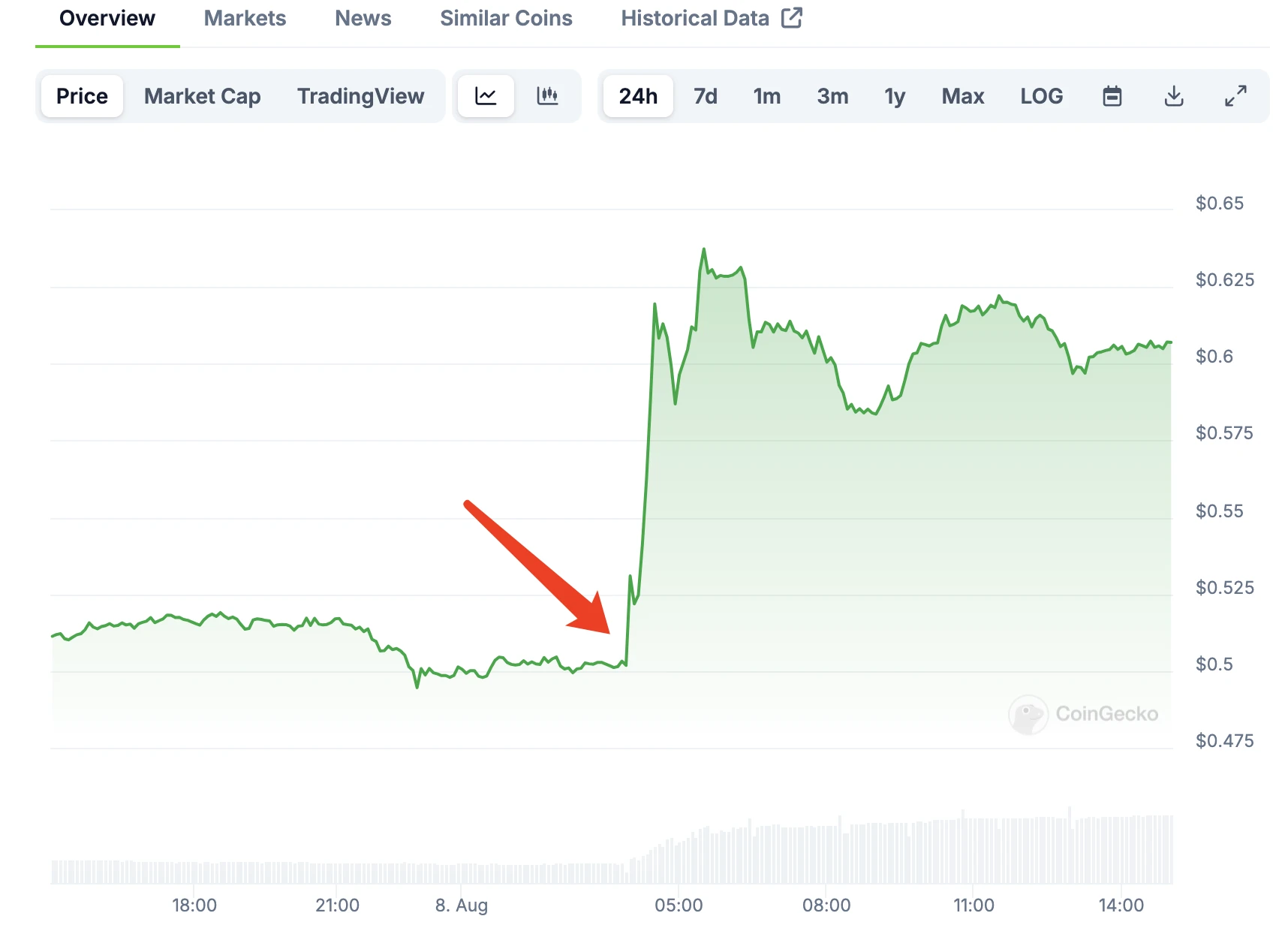This screenshot has height=928, width=1288.
Task: Click the CoinGecko logo watermark
Action: pos(1083,714)
